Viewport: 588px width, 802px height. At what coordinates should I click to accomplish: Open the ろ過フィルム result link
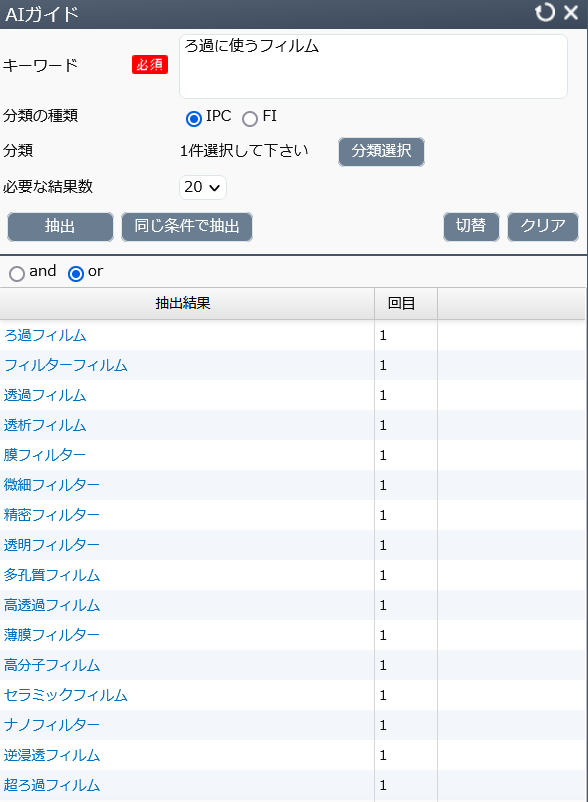[45, 336]
